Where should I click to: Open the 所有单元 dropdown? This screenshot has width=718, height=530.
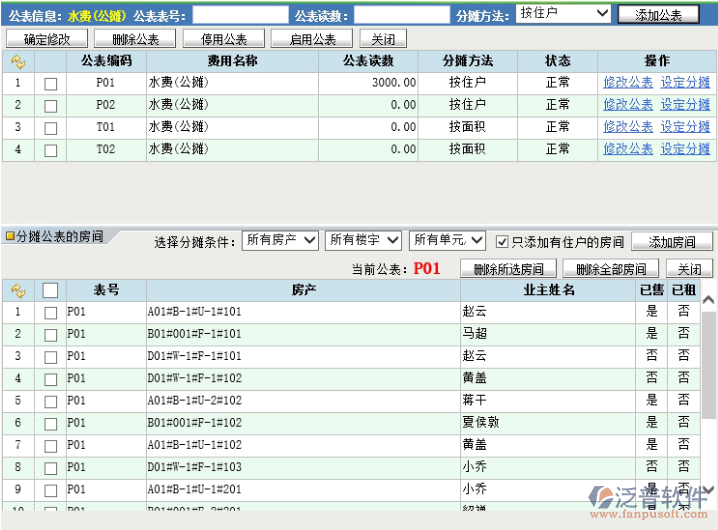(x=447, y=241)
